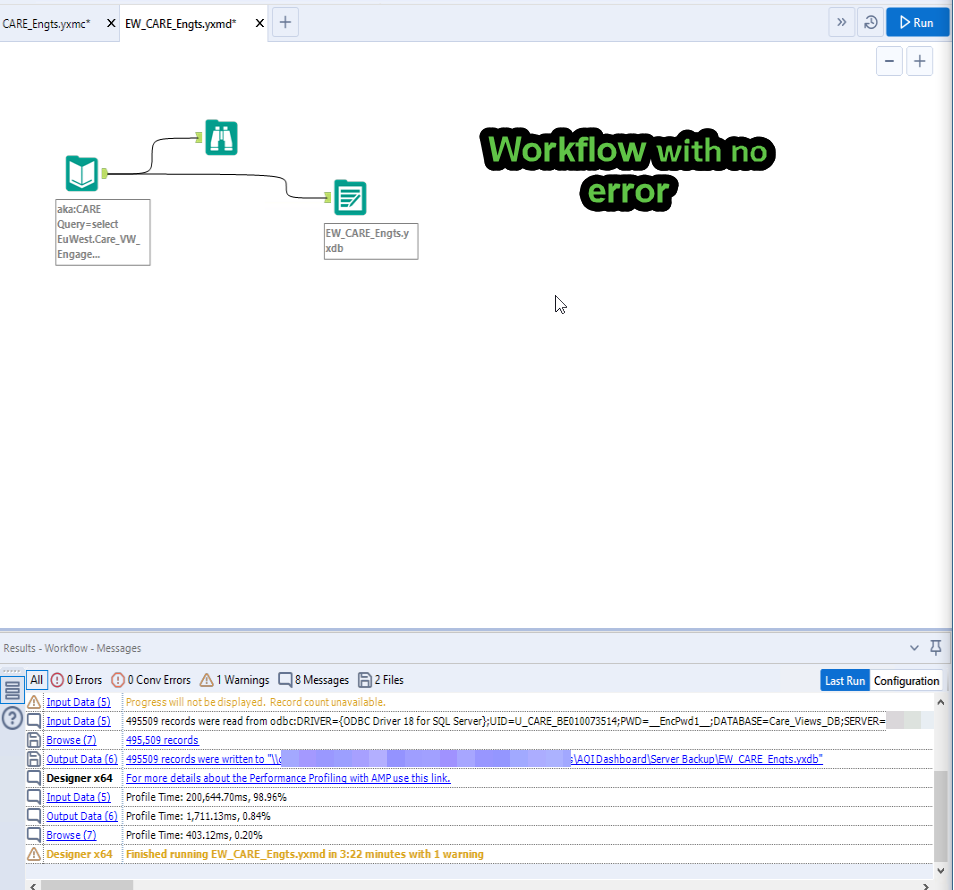The height and width of the screenshot is (890, 954).
Task: Expand the toolbar overflow chevron
Action: [841, 21]
